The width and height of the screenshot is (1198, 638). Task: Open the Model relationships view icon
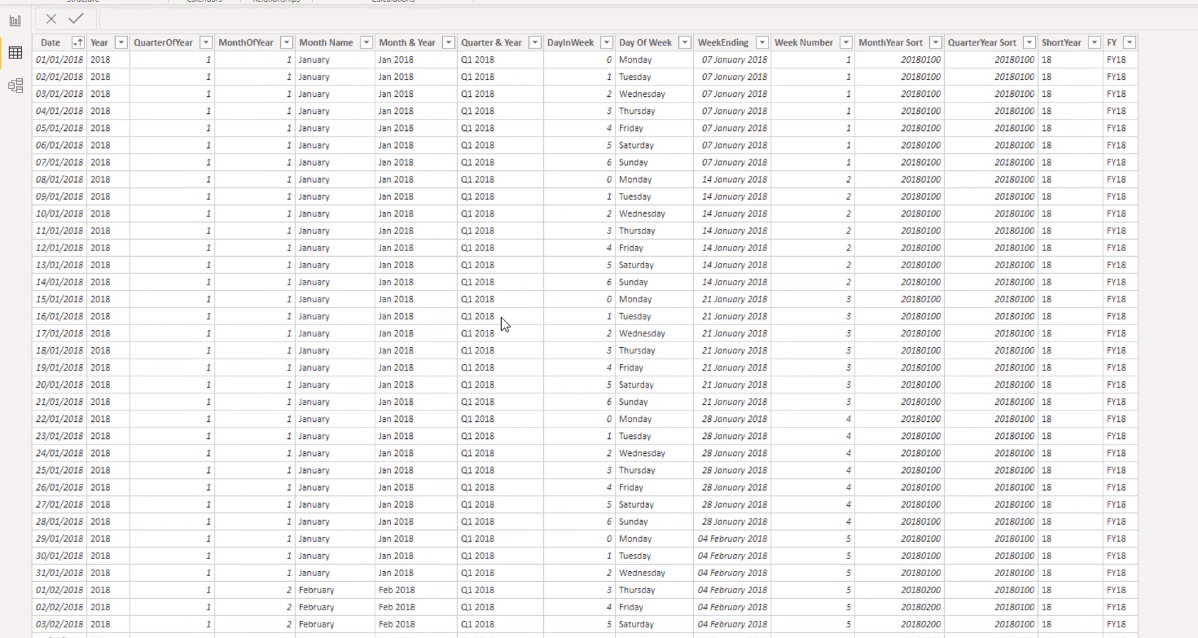pos(15,86)
